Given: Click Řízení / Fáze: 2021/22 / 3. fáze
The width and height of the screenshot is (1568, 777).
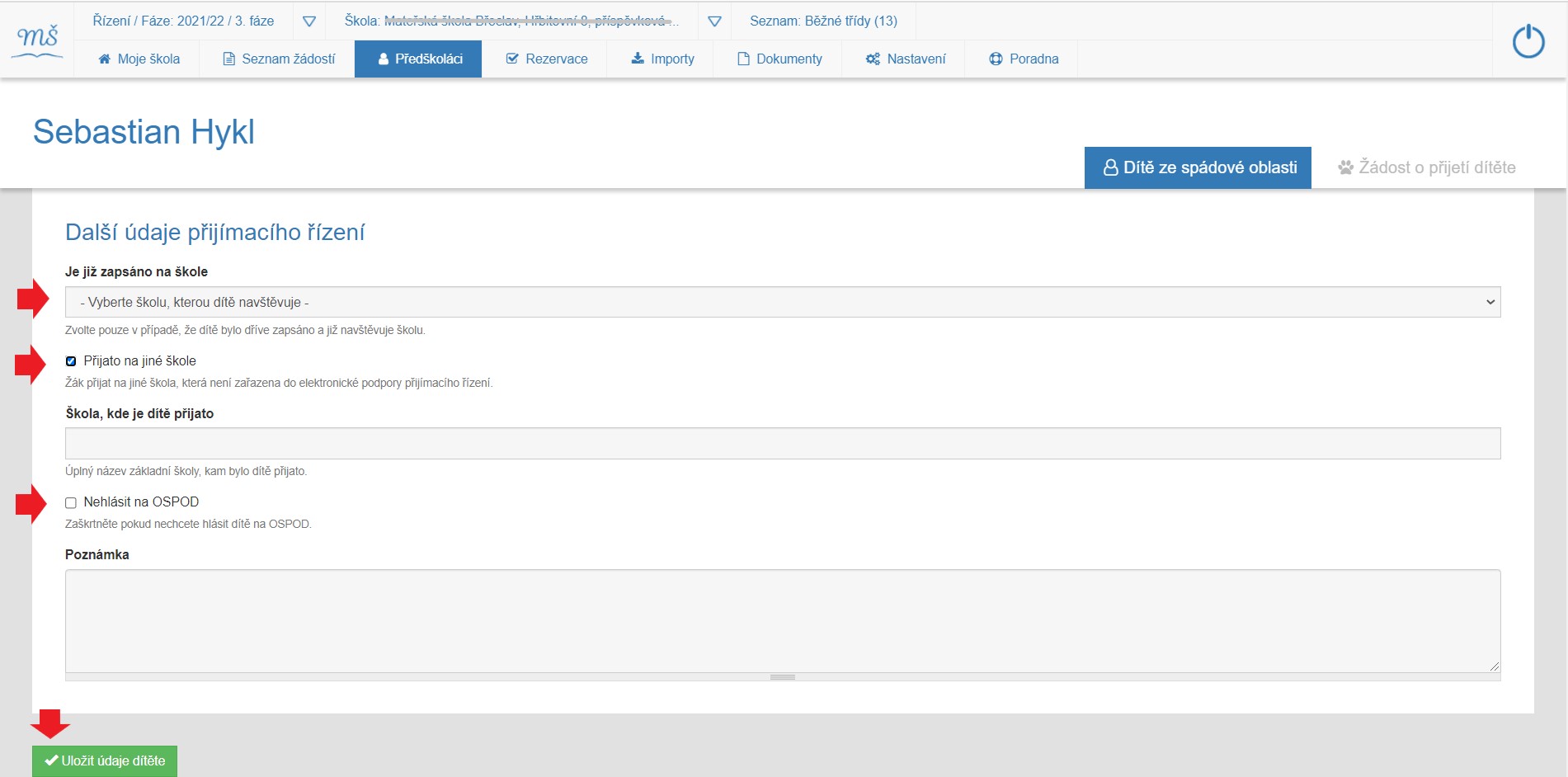Looking at the screenshot, I should (x=183, y=21).
